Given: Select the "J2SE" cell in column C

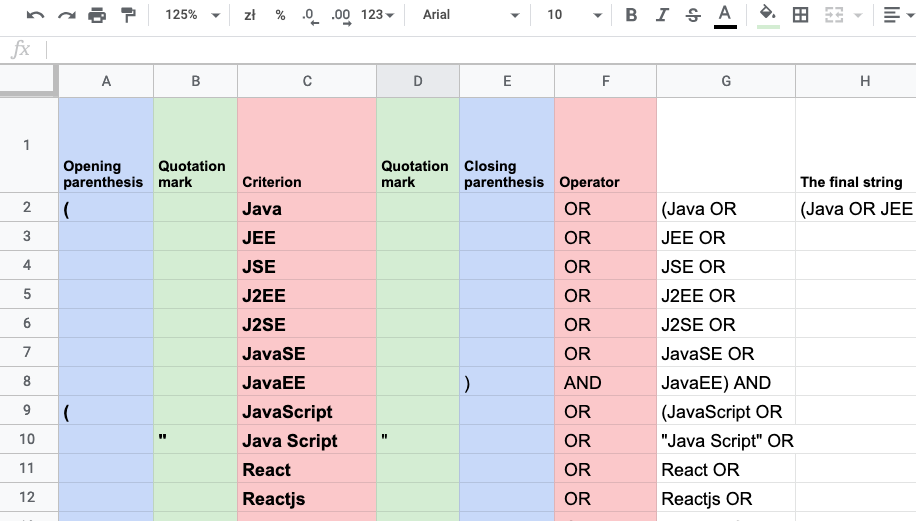Looking at the screenshot, I should pyautogui.click(x=307, y=323).
